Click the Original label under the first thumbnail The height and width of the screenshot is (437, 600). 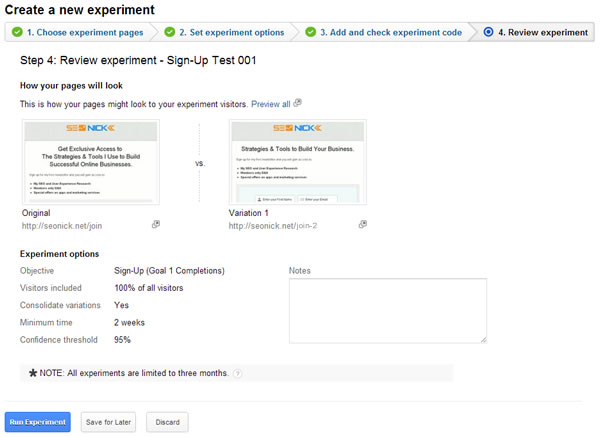tap(36, 213)
